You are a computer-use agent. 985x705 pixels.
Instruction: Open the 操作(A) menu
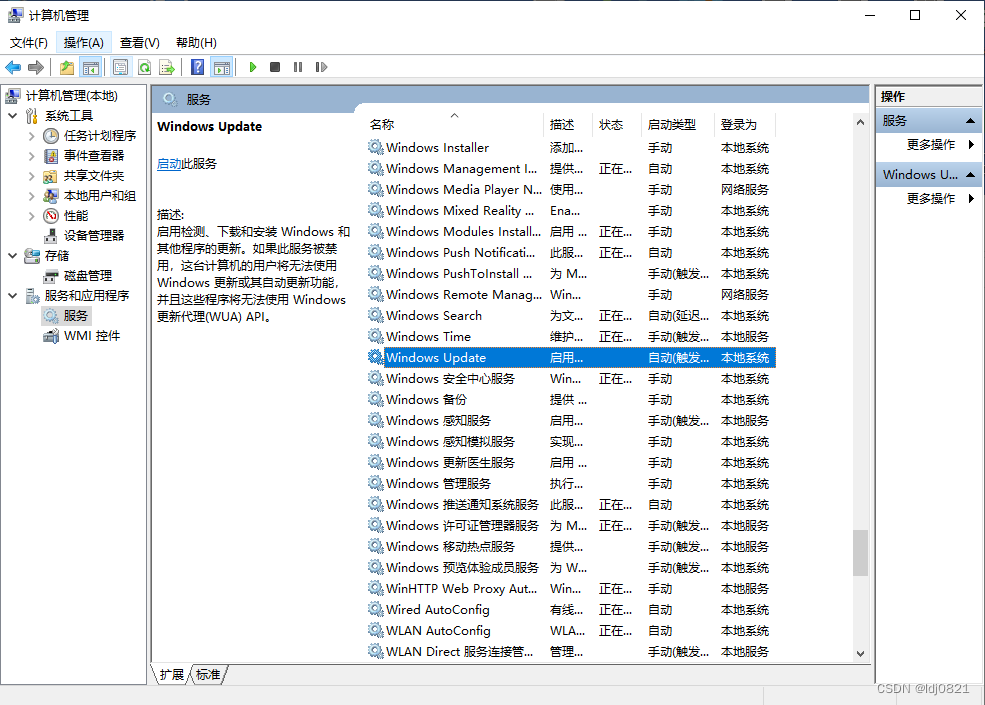[x=84, y=43]
